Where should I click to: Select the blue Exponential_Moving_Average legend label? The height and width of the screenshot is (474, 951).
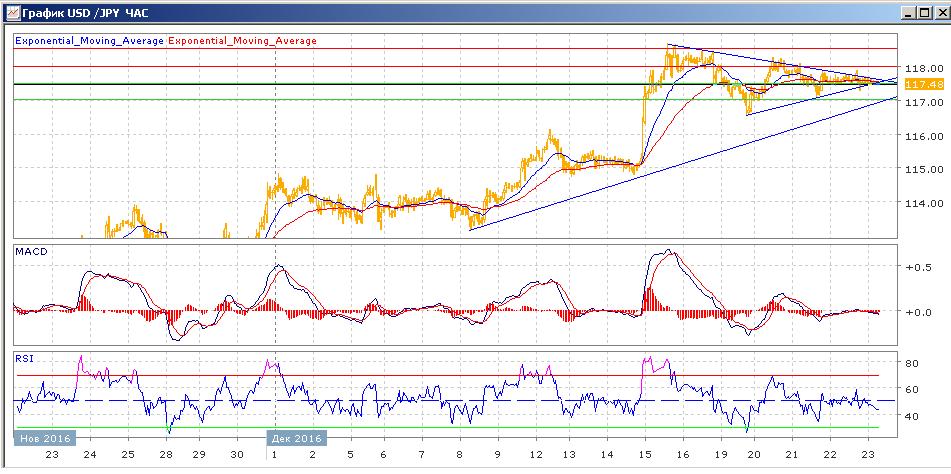click(x=89, y=41)
